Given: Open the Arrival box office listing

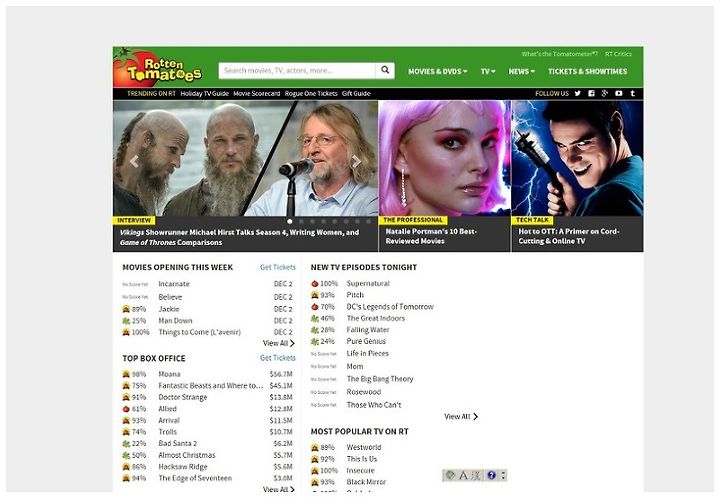Looking at the screenshot, I should coord(169,420).
